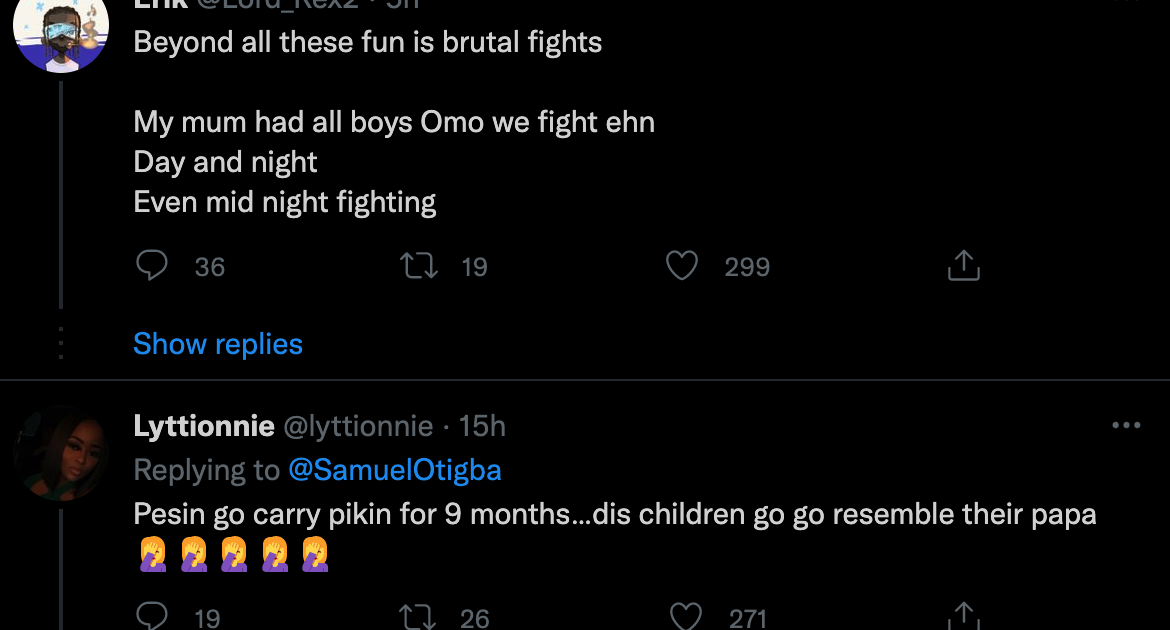Image resolution: width=1170 pixels, height=630 pixels.
Task: Click the top tweet's cartoon avatar
Action: (x=60, y=35)
